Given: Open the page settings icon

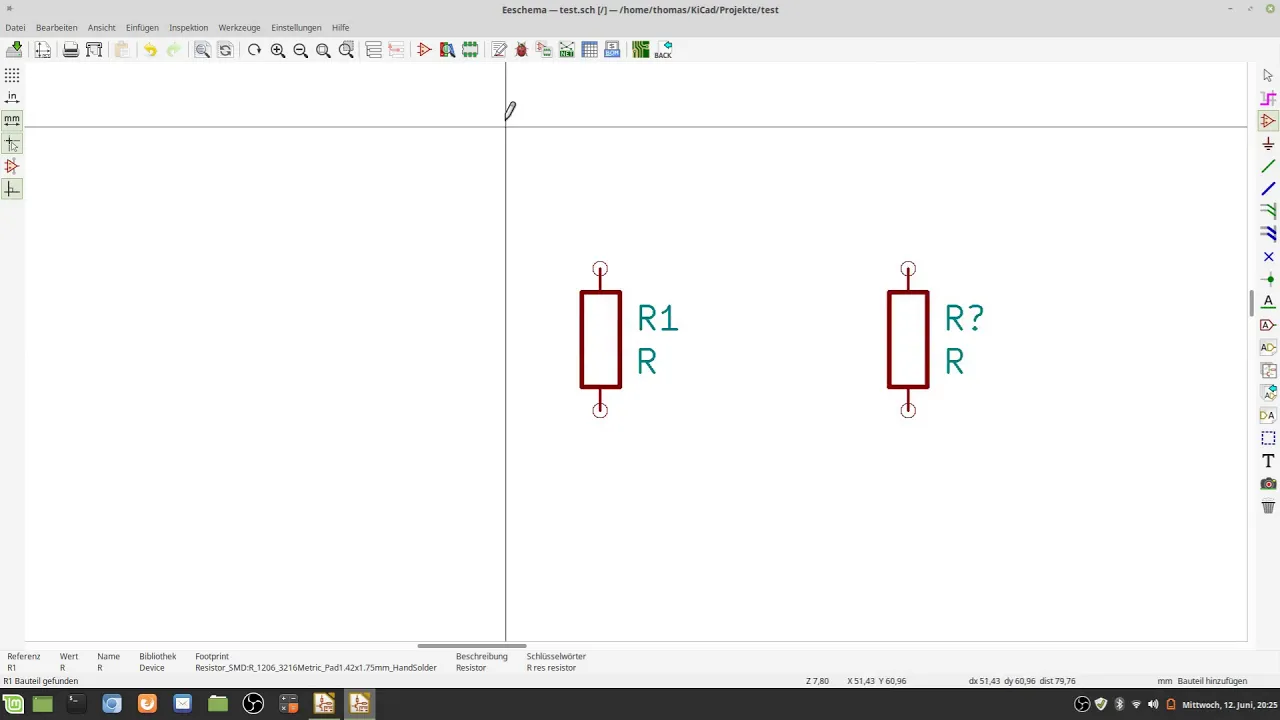Looking at the screenshot, I should point(43,50).
